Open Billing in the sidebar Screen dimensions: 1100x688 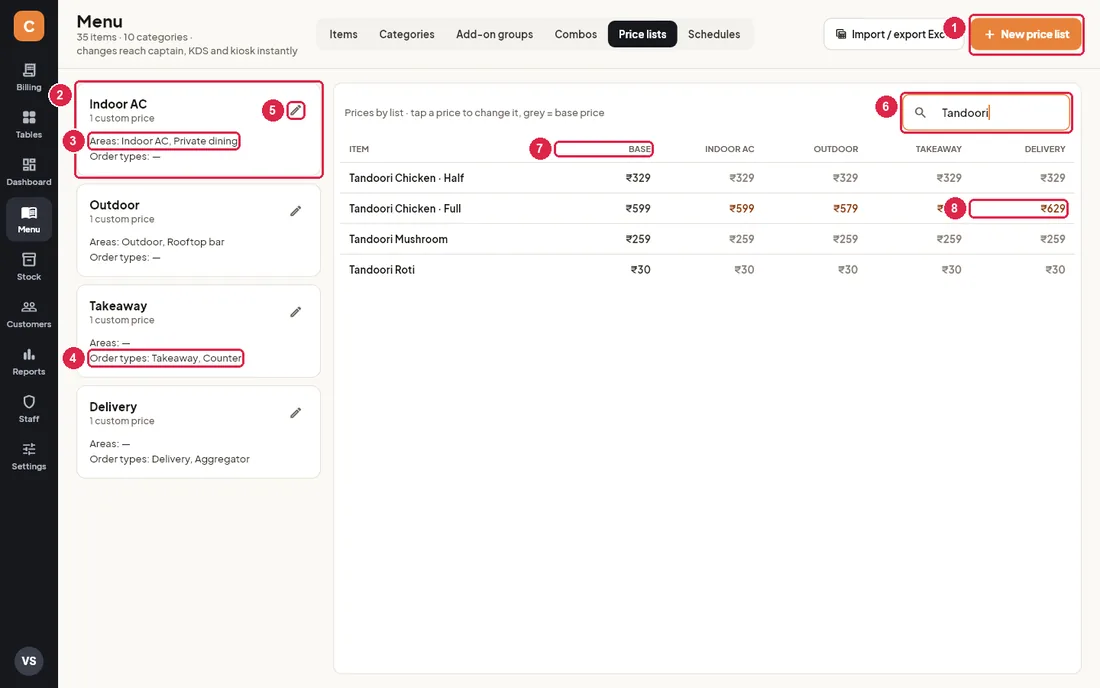[29, 77]
